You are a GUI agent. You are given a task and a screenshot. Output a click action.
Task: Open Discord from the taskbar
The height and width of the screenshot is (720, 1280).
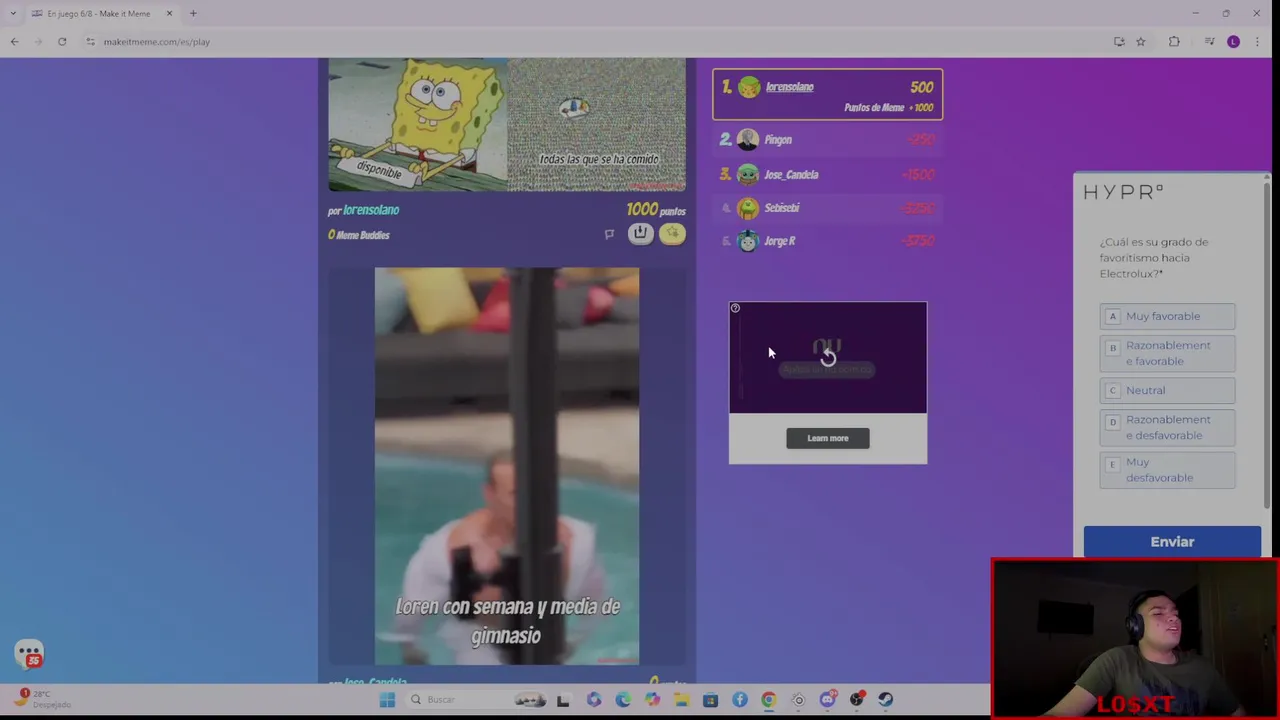(828, 700)
